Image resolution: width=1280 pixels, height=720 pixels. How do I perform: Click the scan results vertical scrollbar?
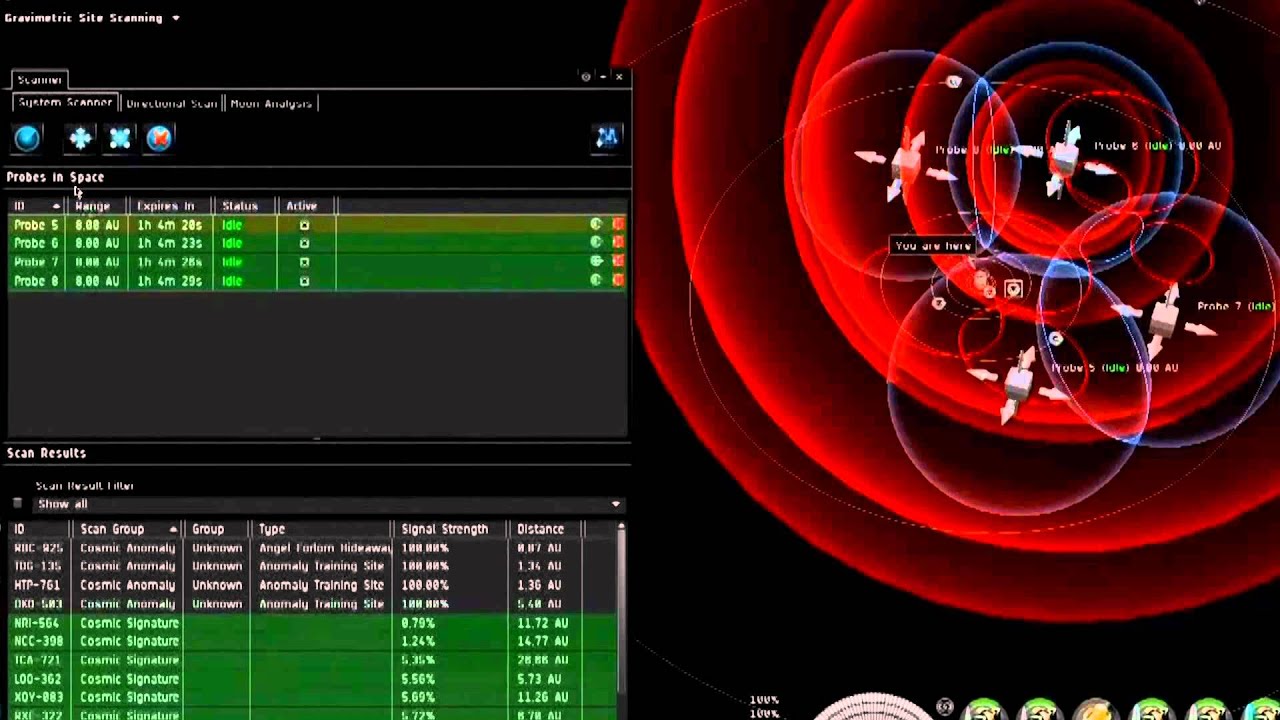click(x=621, y=610)
